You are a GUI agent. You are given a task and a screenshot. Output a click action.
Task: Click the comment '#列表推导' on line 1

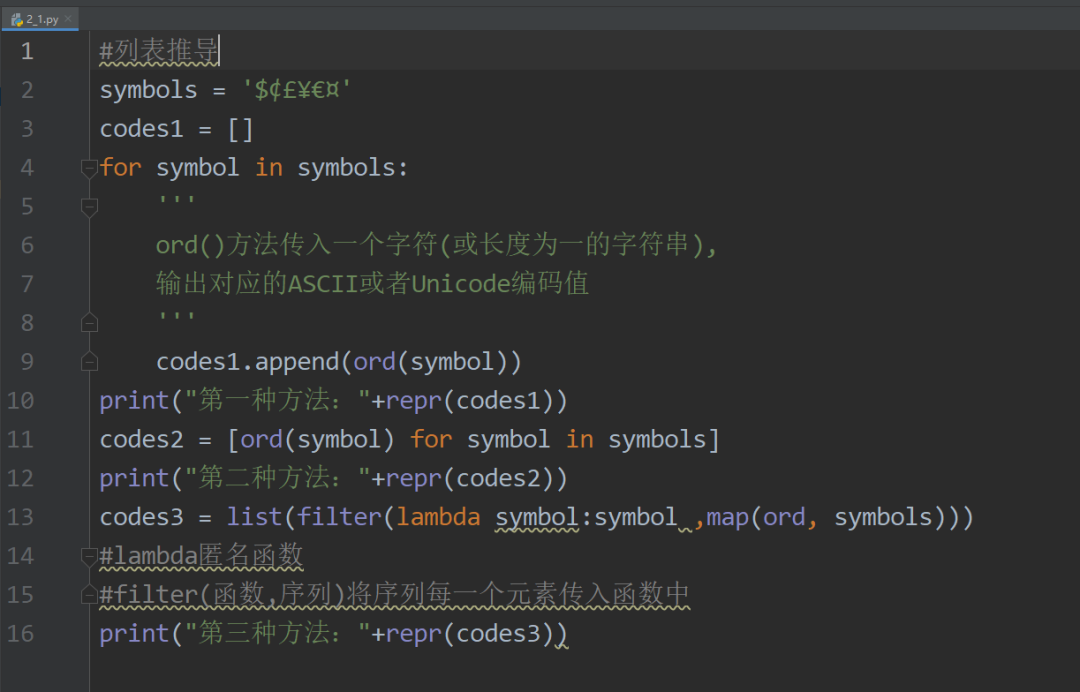click(159, 51)
